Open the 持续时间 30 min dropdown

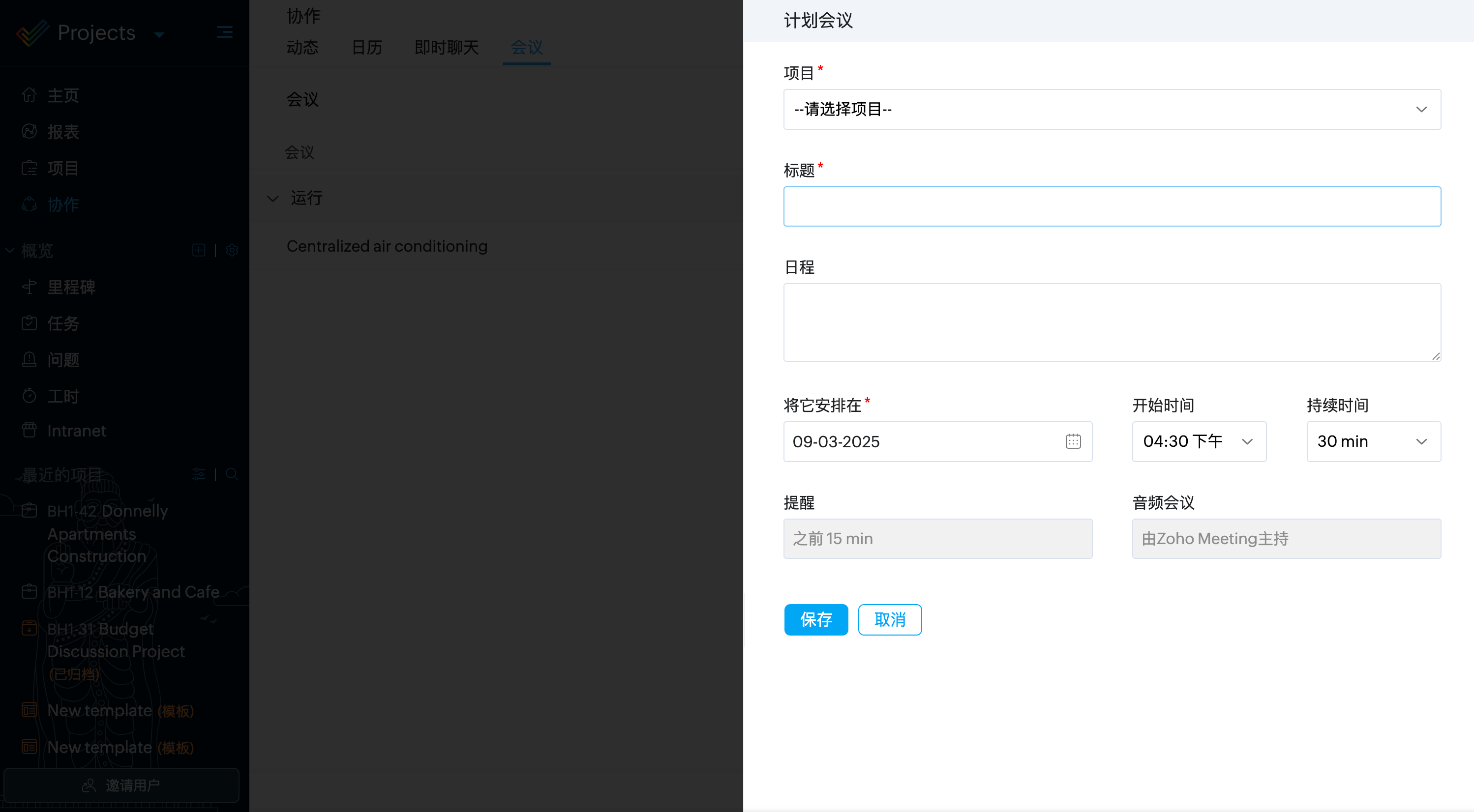pos(1373,441)
